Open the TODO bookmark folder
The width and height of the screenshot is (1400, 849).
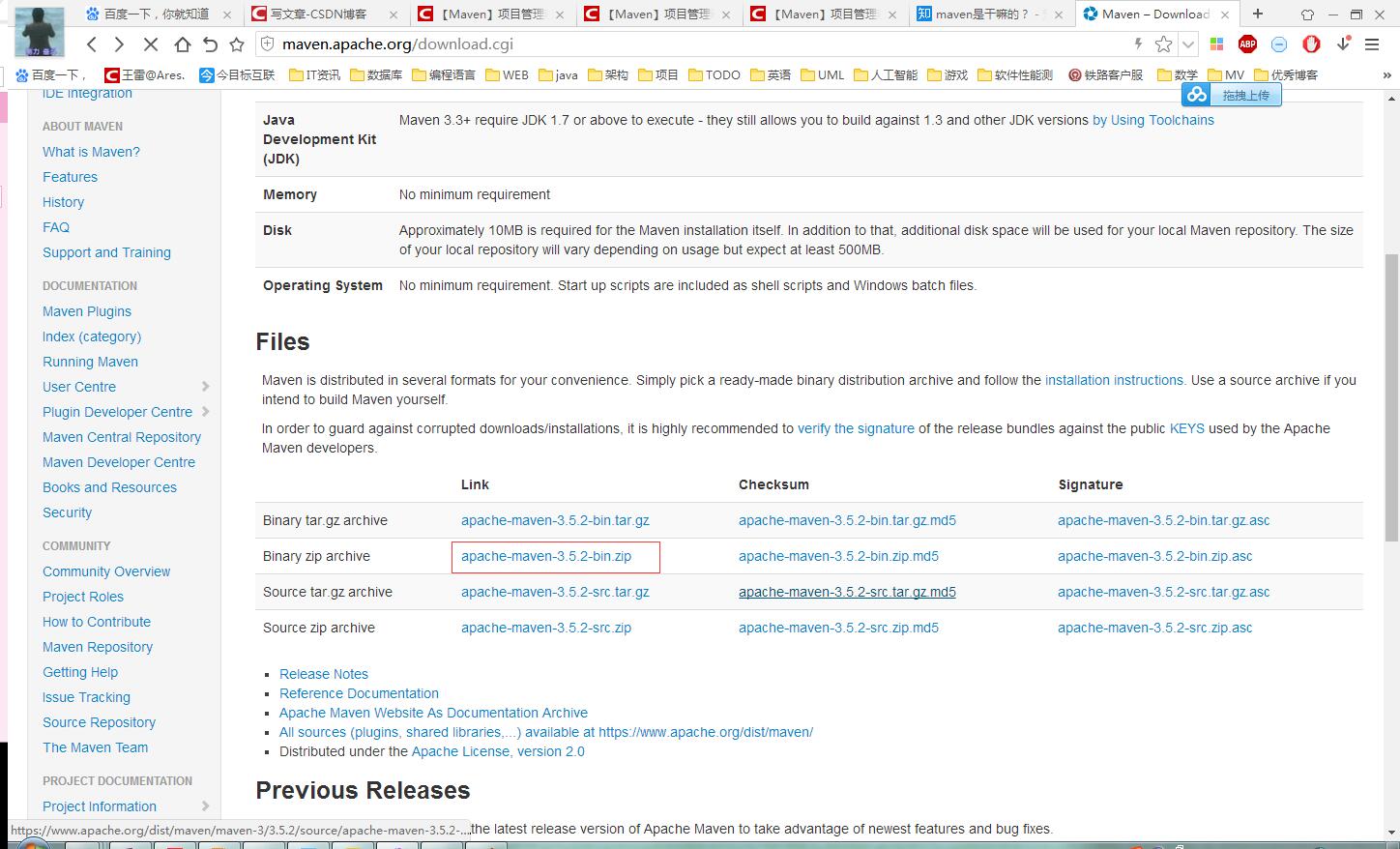click(715, 74)
